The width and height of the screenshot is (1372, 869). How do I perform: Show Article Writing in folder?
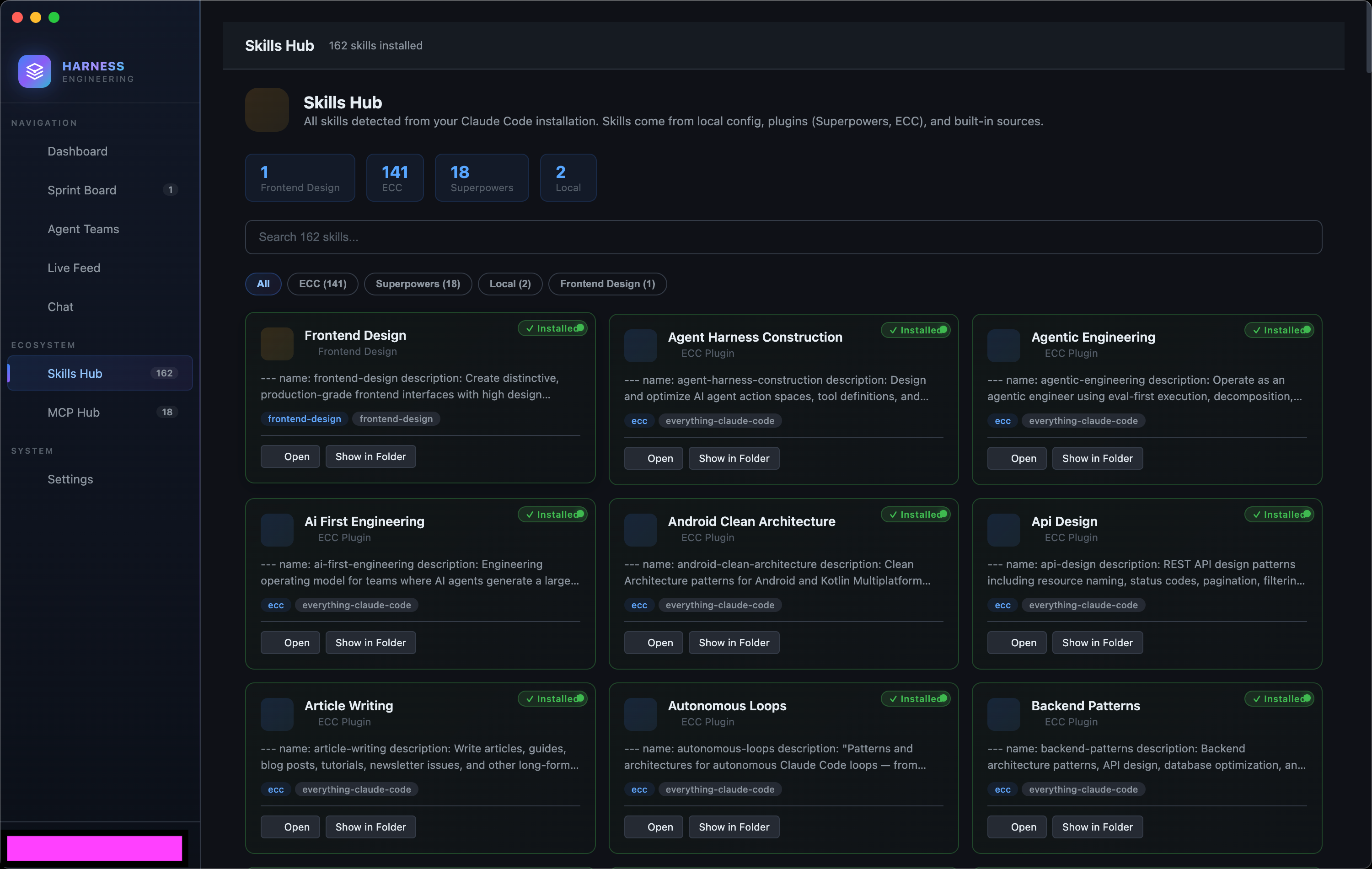click(x=370, y=827)
